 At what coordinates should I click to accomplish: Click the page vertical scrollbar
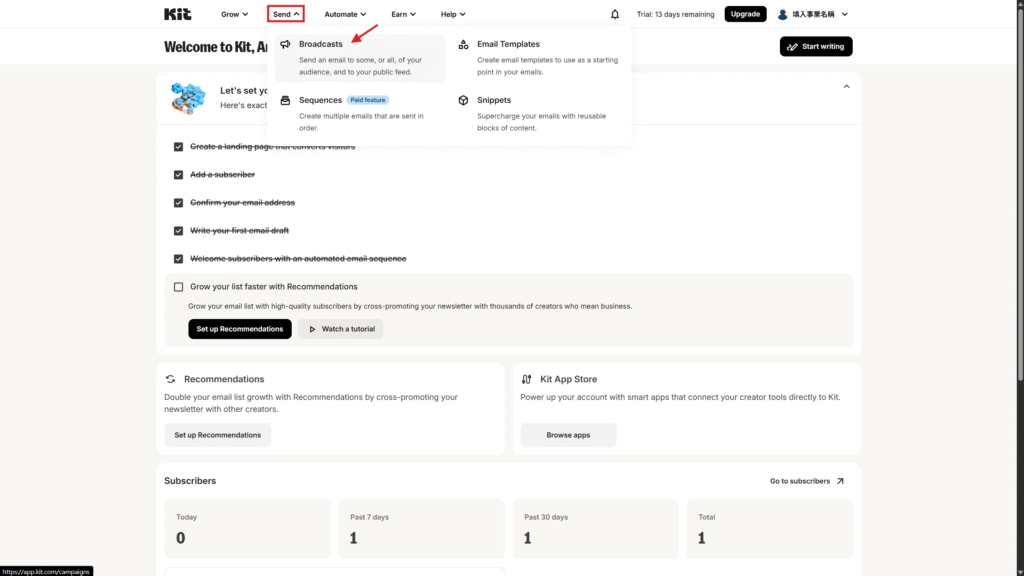[1019, 200]
